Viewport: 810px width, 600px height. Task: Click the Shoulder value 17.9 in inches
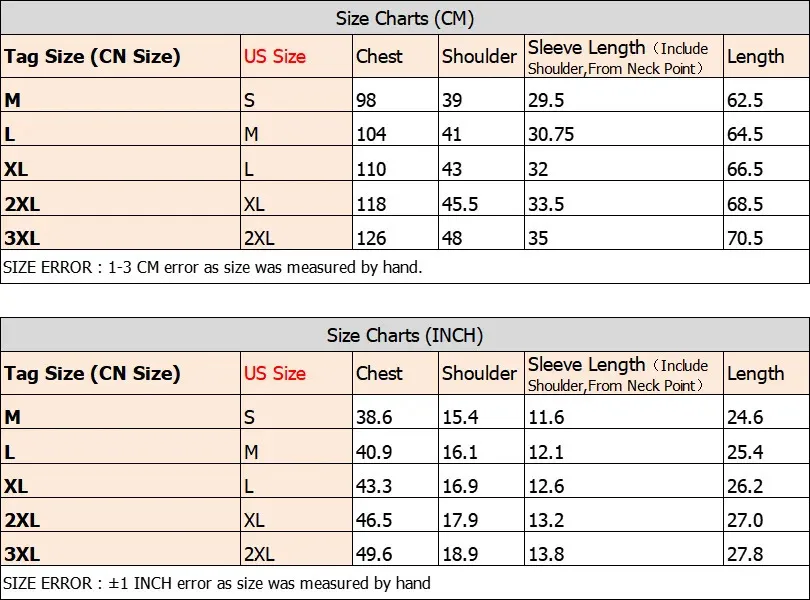click(460, 520)
